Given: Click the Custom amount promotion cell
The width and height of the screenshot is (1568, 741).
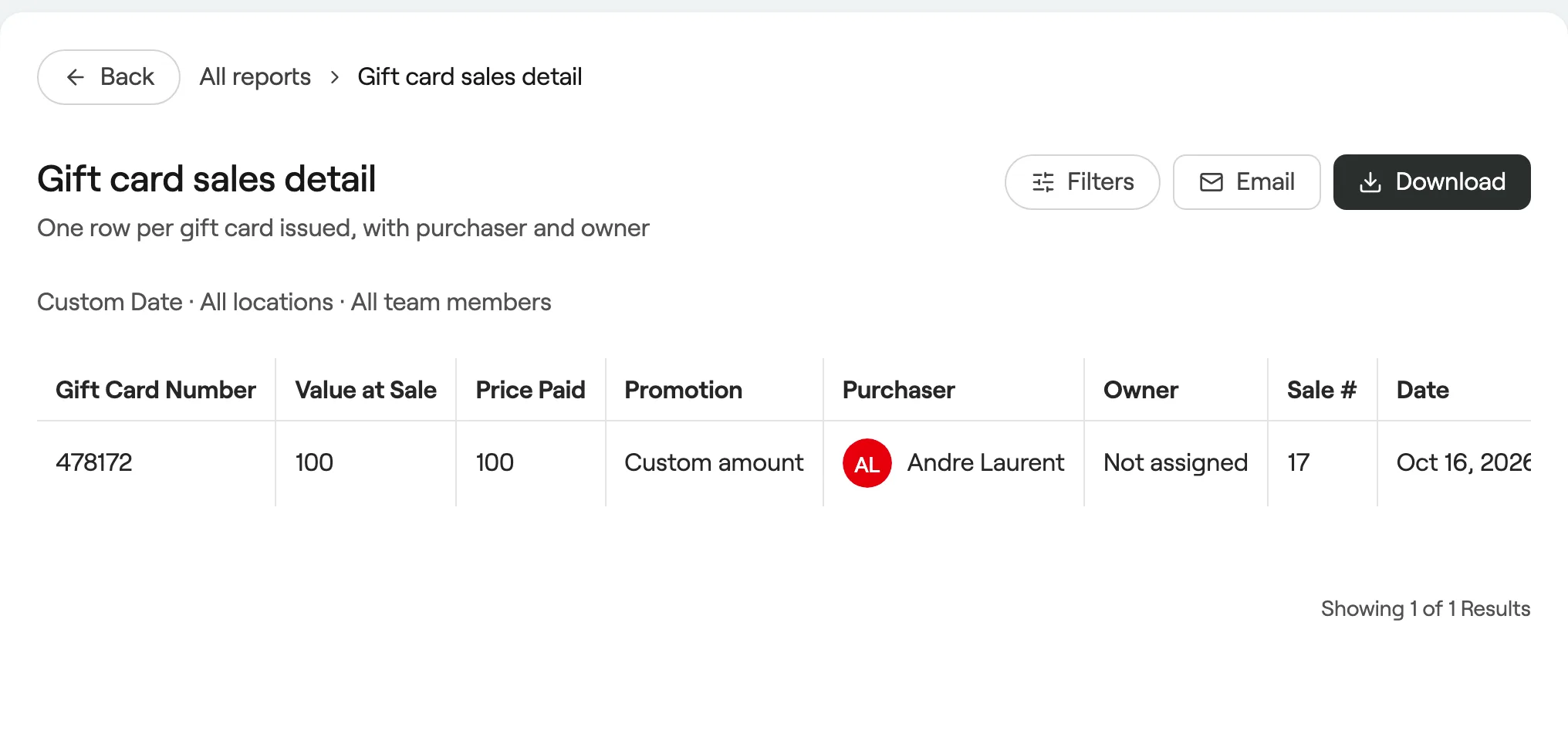Looking at the screenshot, I should (714, 462).
